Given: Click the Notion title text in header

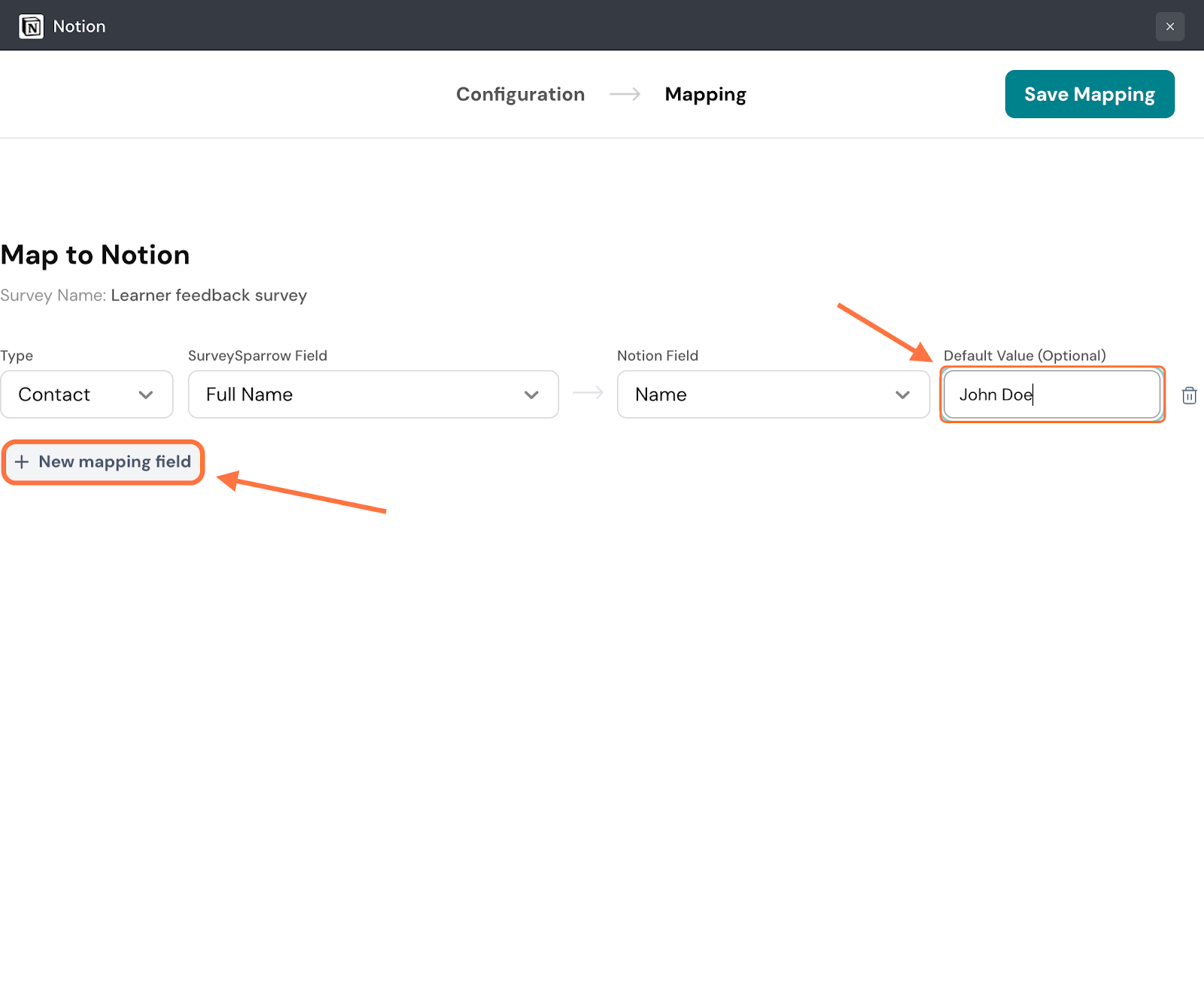Looking at the screenshot, I should pyautogui.click(x=79, y=26).
